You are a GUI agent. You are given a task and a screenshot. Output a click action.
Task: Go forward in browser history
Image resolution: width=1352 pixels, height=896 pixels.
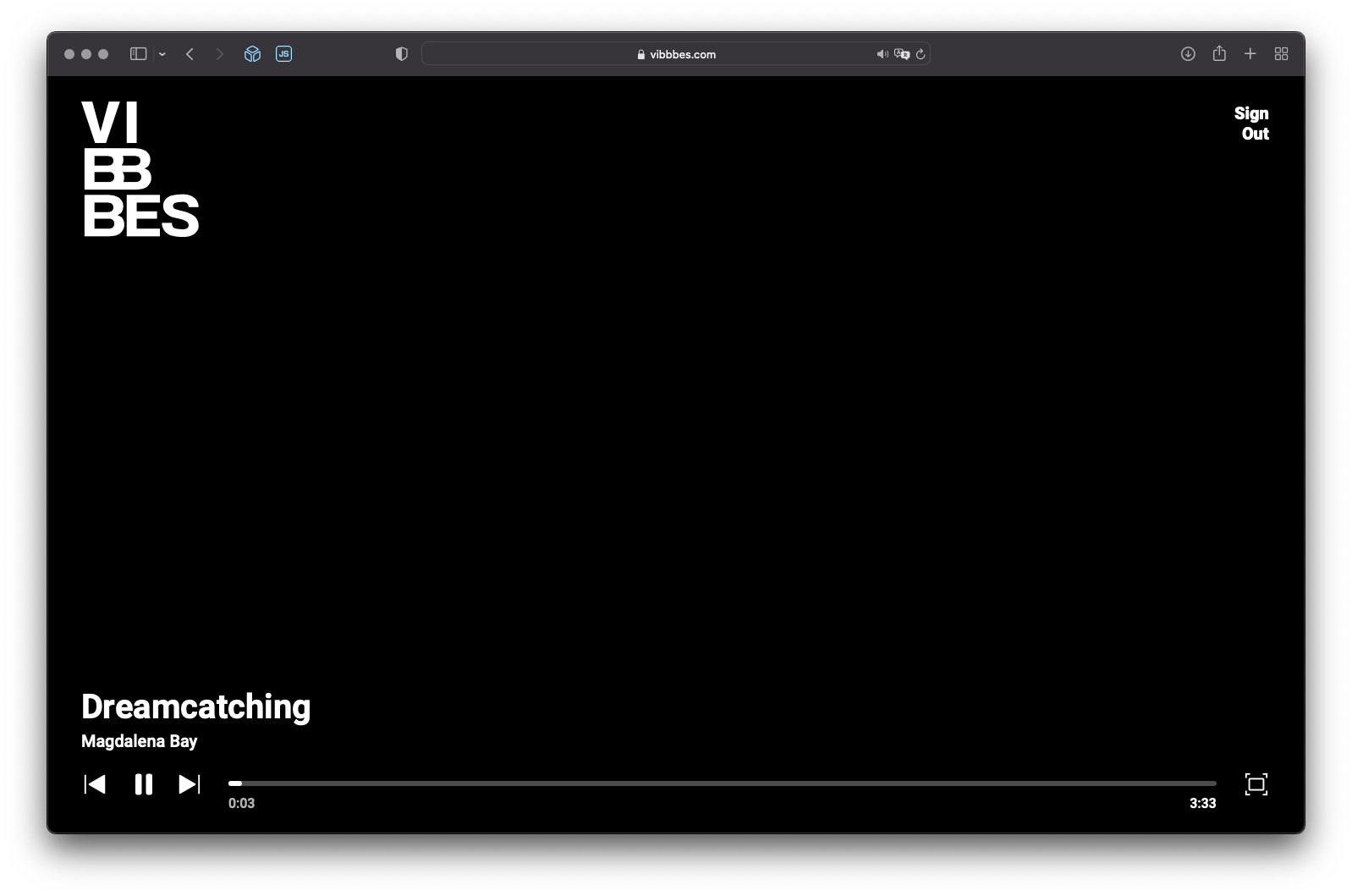tap(220, 54)
